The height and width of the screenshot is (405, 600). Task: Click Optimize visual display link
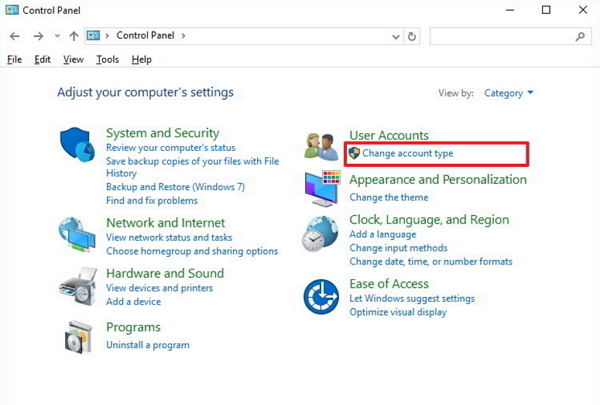398,312
